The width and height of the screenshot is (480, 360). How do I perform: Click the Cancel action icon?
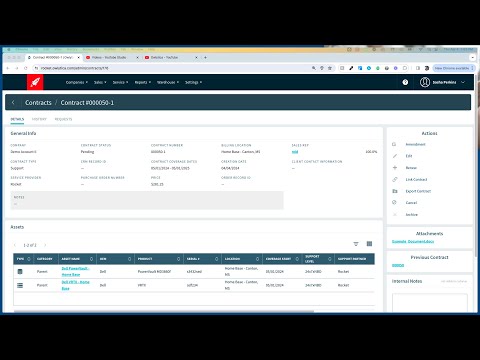click(394, 202)
